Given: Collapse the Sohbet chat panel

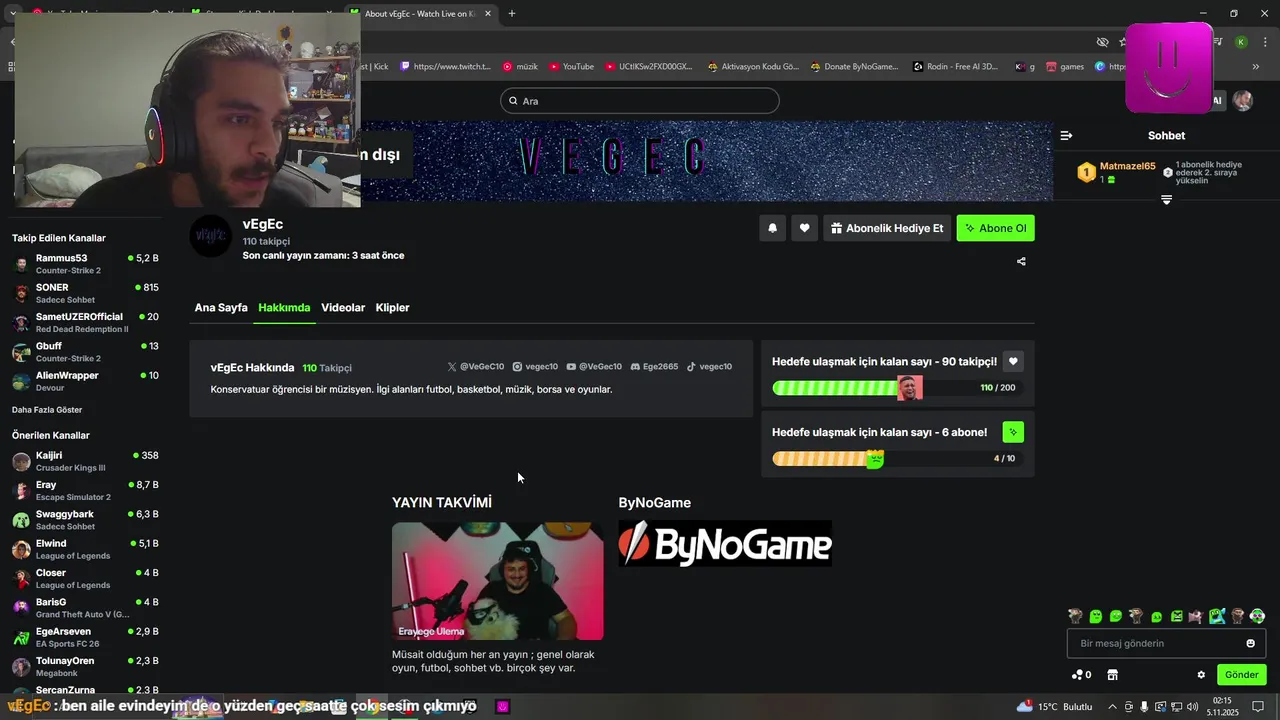Looking at the screenshot, I should pos(1066,136).
